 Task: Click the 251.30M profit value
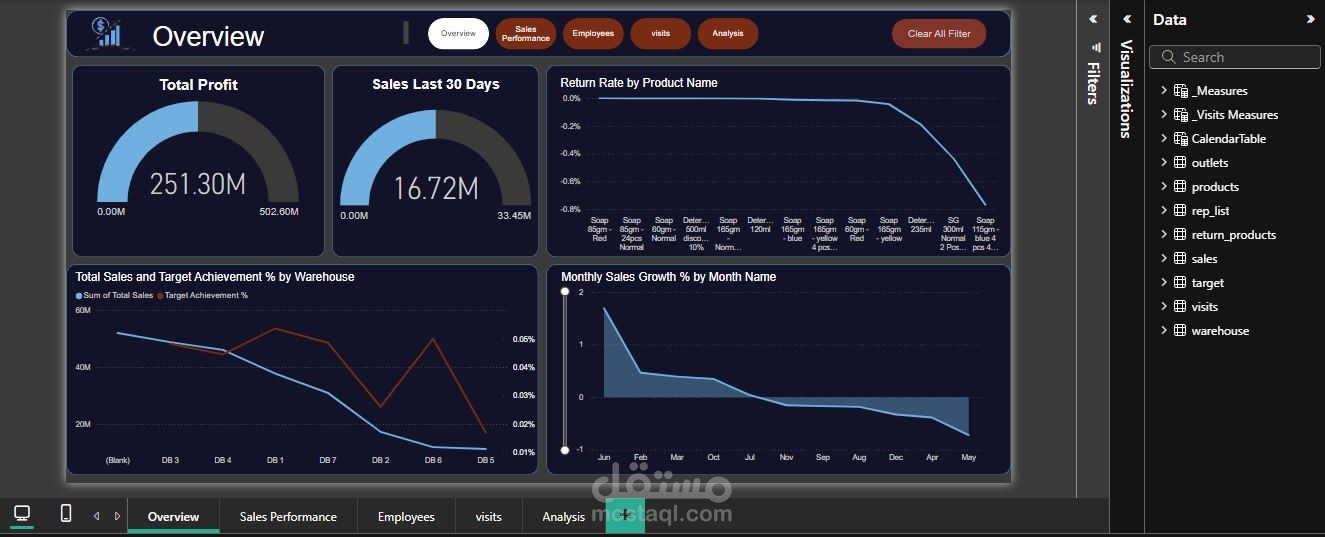point(198,184)
